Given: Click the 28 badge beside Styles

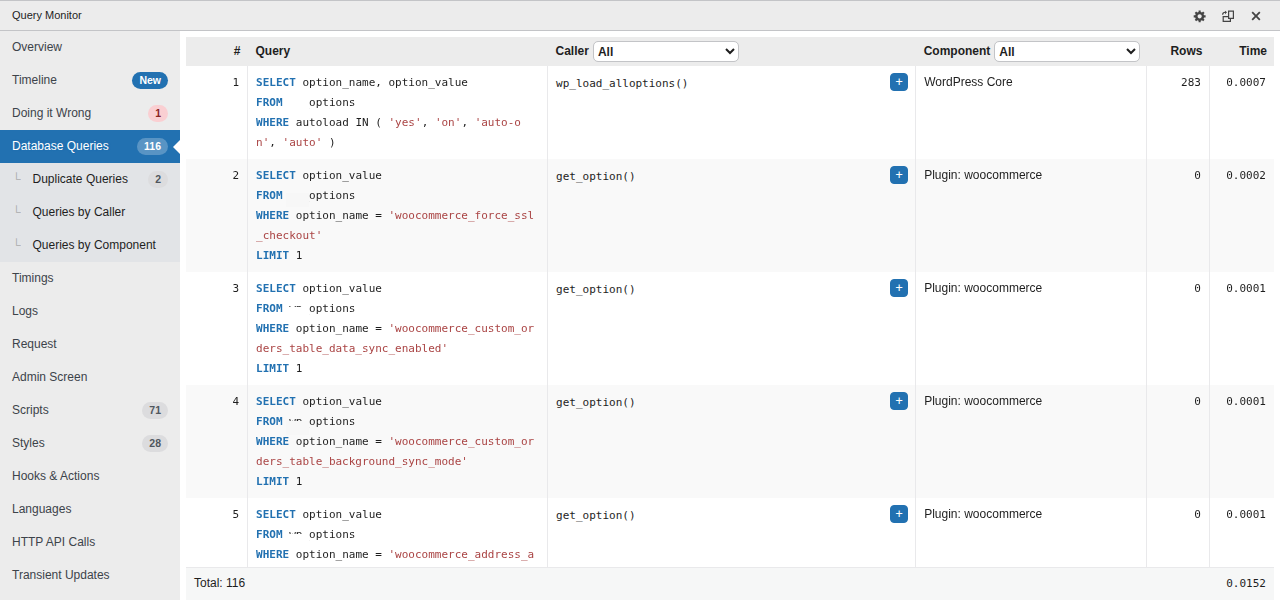Looking at the screenshot, I should coord(155,443).
